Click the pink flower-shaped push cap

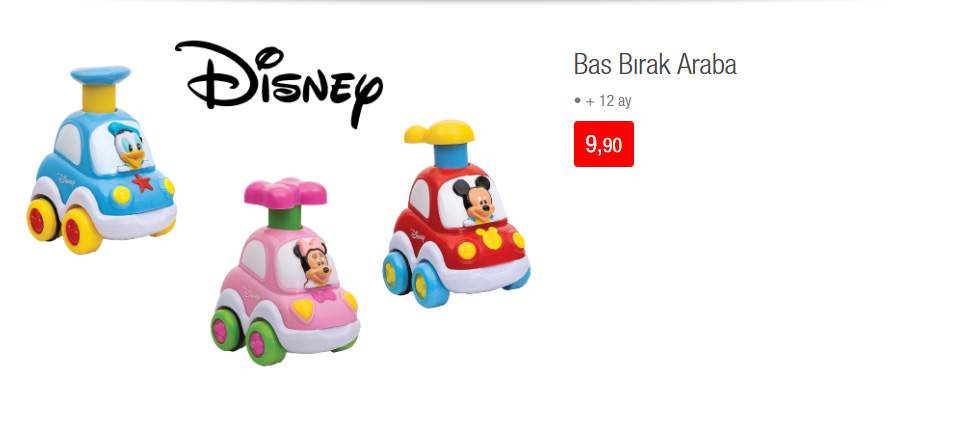click(285, 193)
